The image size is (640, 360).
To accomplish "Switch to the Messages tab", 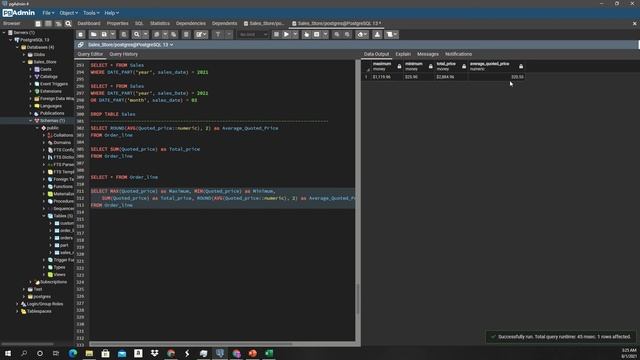I will point(427,54).
